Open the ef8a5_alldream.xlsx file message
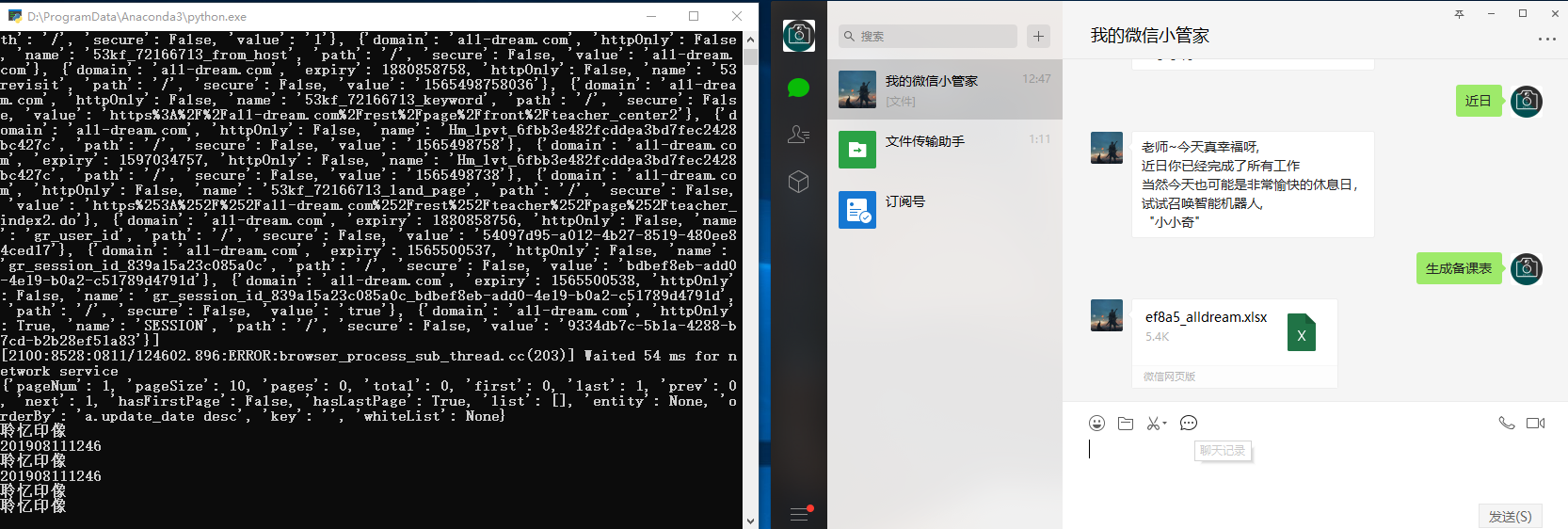1568x529 pixels. (x=1234, y=344)
